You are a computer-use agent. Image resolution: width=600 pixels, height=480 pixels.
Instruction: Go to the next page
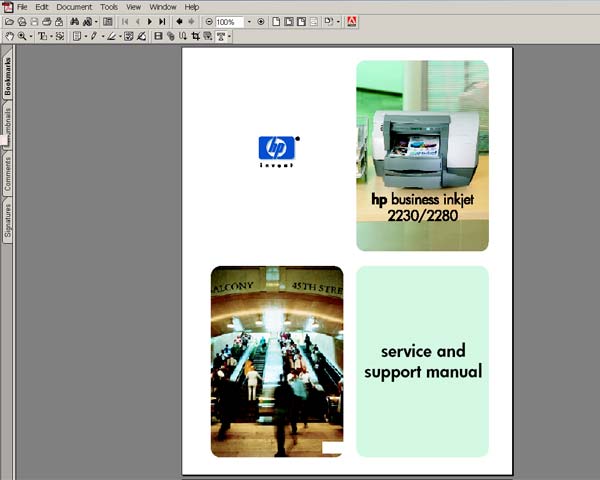coord(150,22)
